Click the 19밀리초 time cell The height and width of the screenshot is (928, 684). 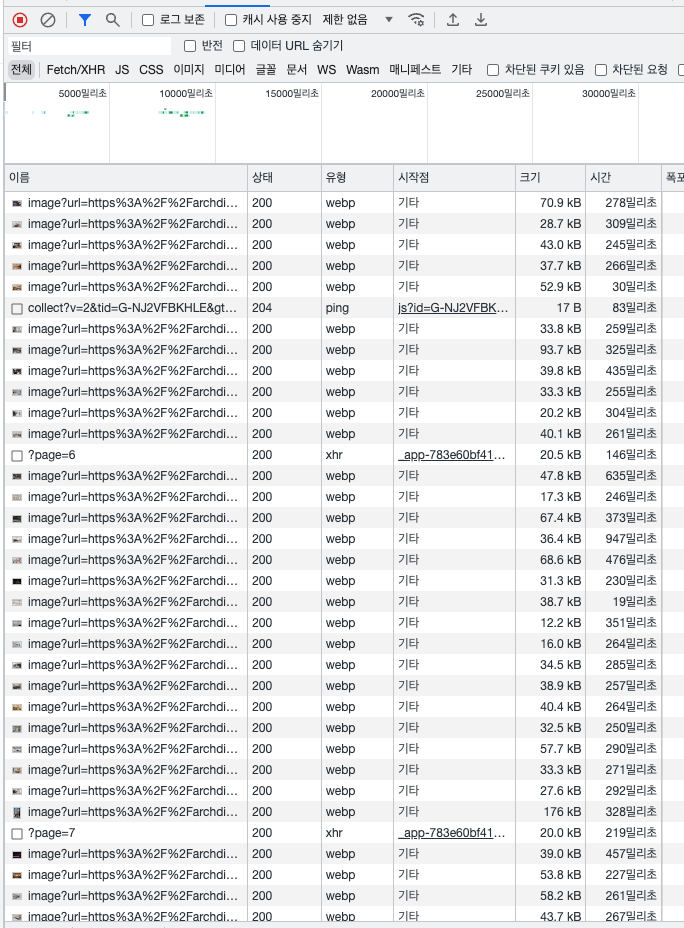click(634, 602)
